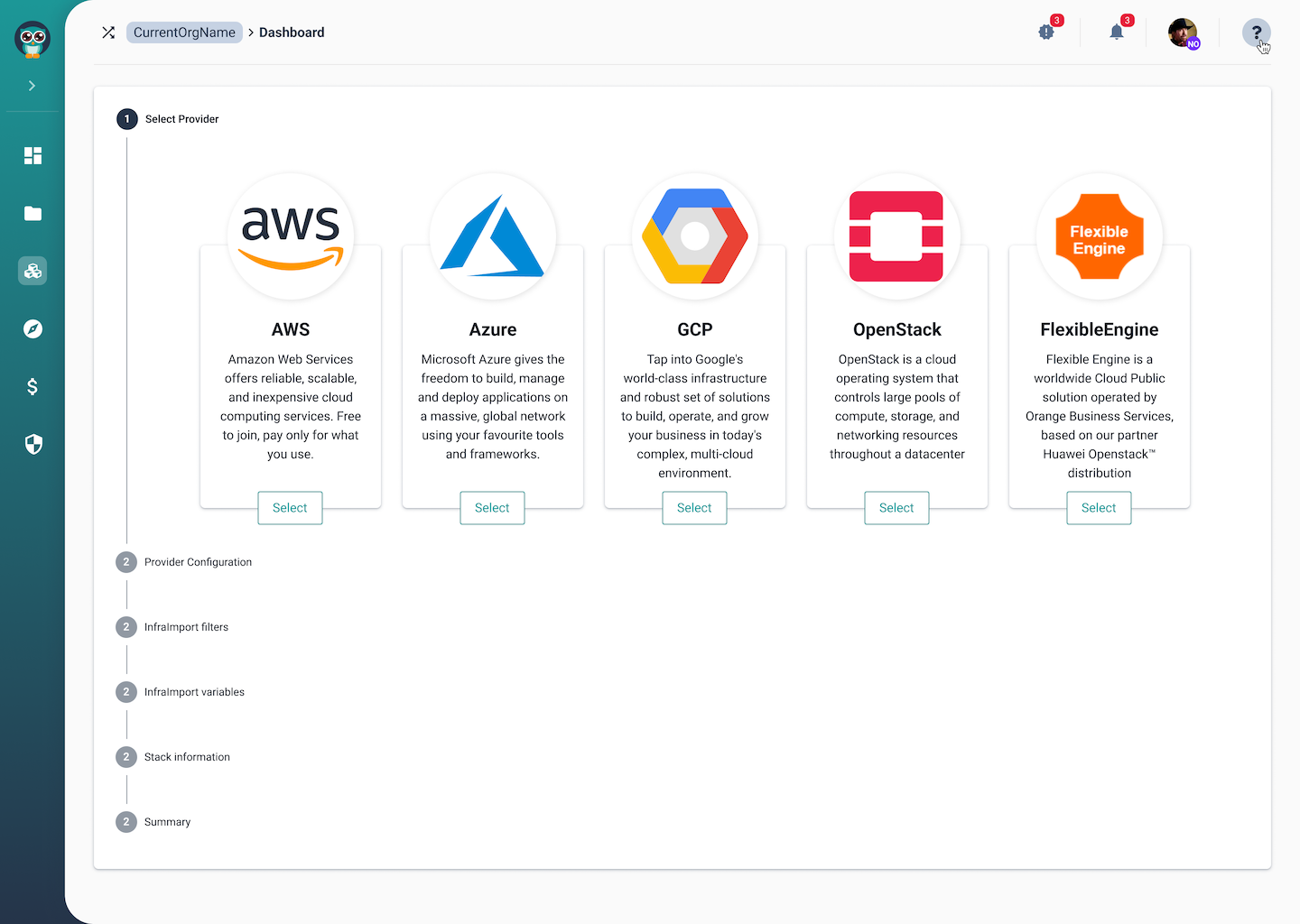Open the alerts badge icon with exclamation
The width and height of the screenshot is (1300, 924).
(1047, 32)
